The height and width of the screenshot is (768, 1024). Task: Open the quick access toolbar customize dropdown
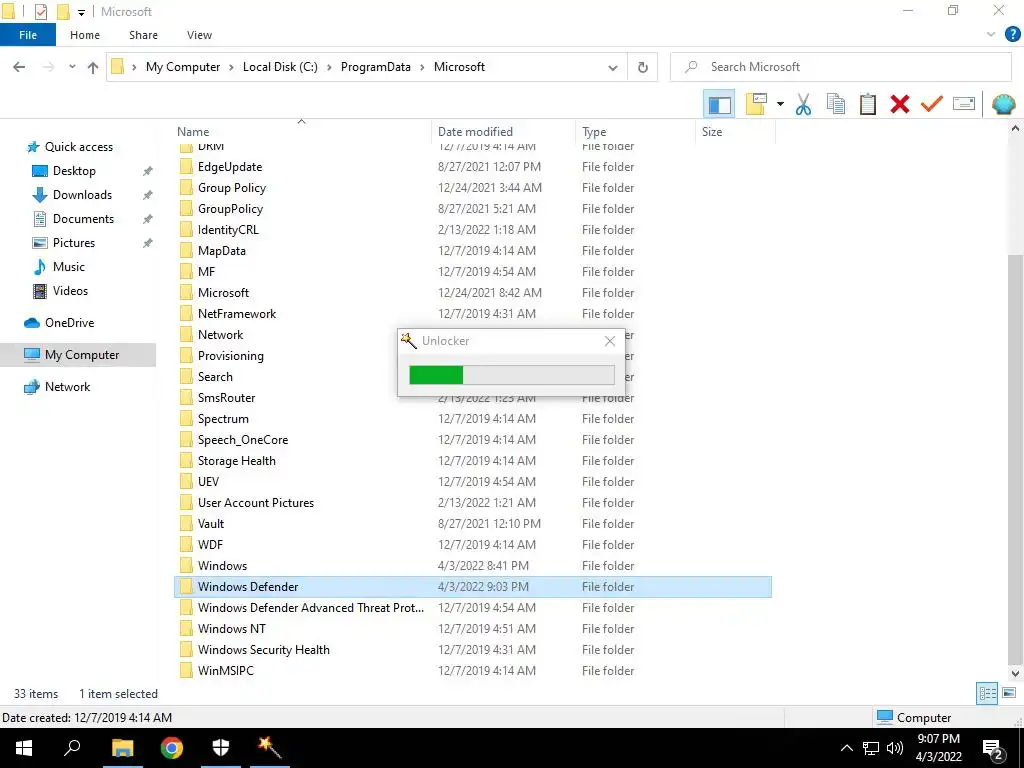coord(82,12)
